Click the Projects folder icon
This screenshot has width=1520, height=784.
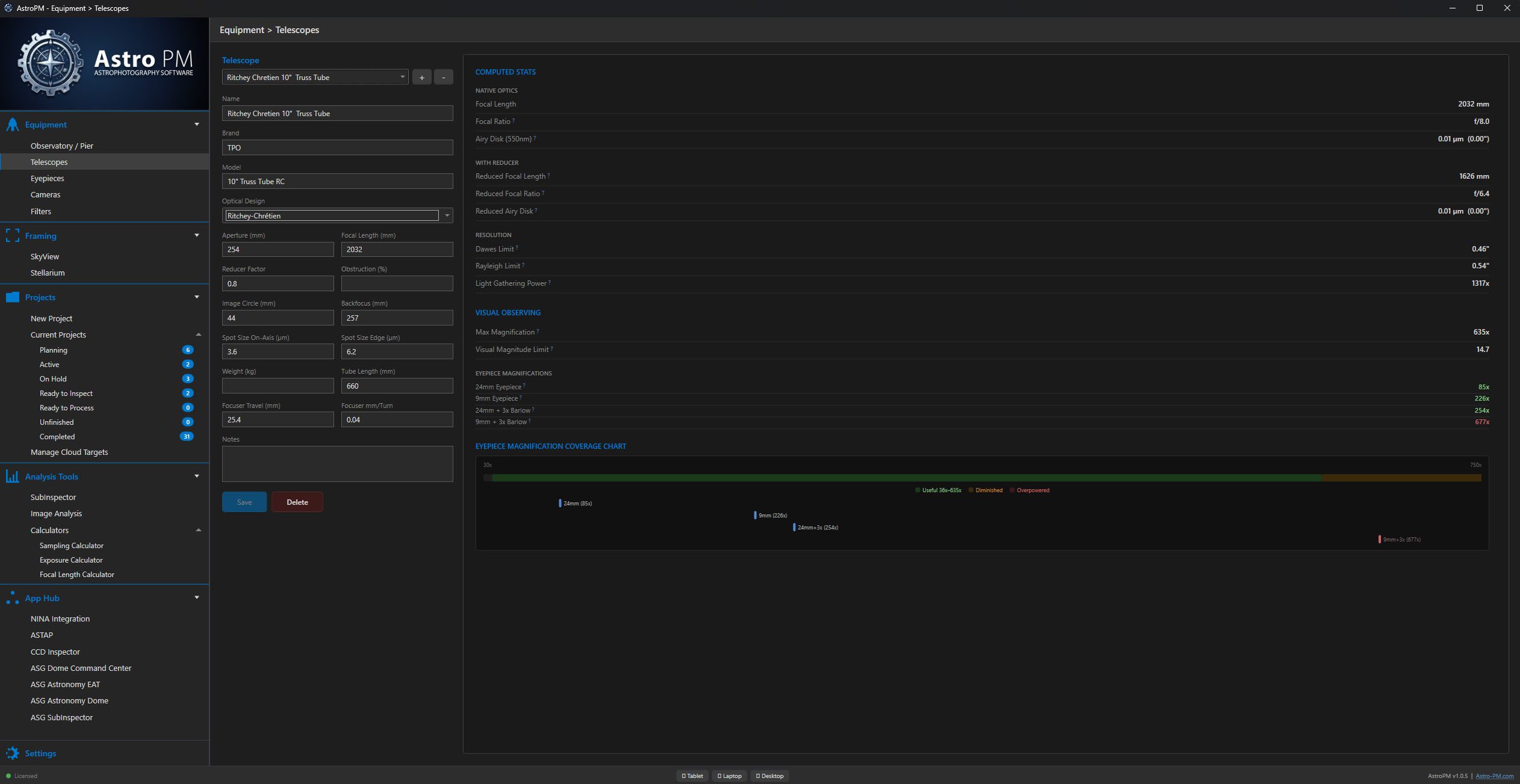12,297
